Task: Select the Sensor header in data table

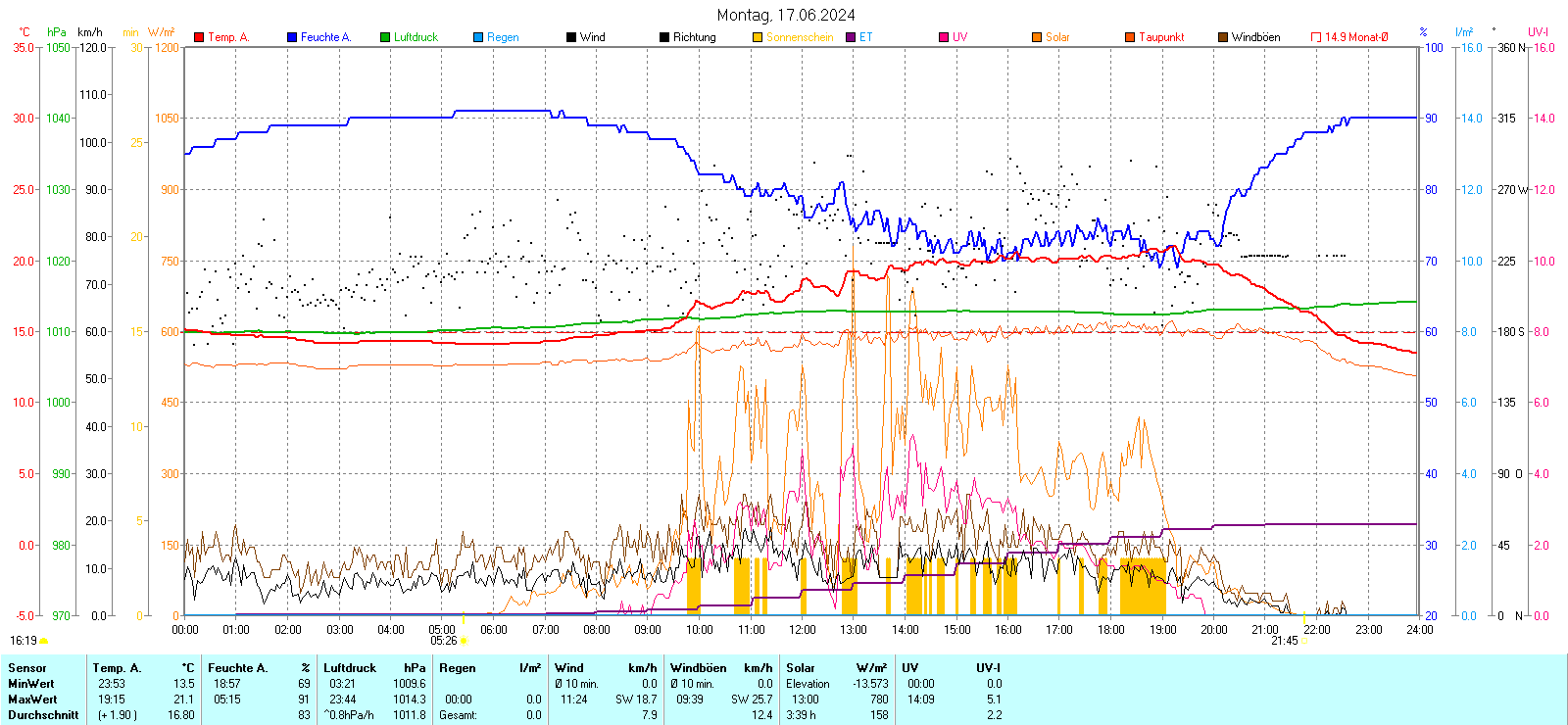Action: pos(27,668)
